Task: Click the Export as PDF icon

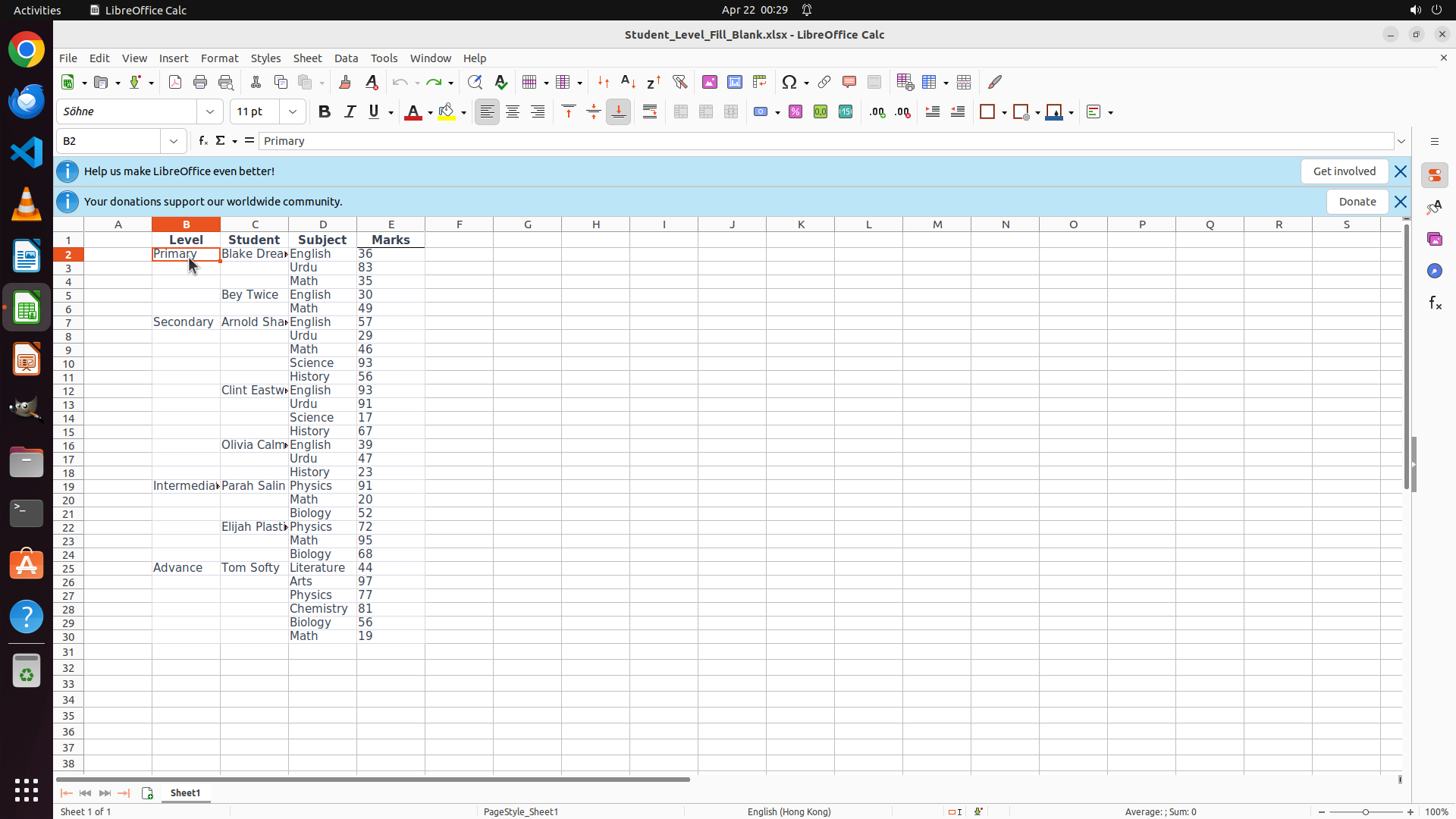Action: tap(175, 82)
